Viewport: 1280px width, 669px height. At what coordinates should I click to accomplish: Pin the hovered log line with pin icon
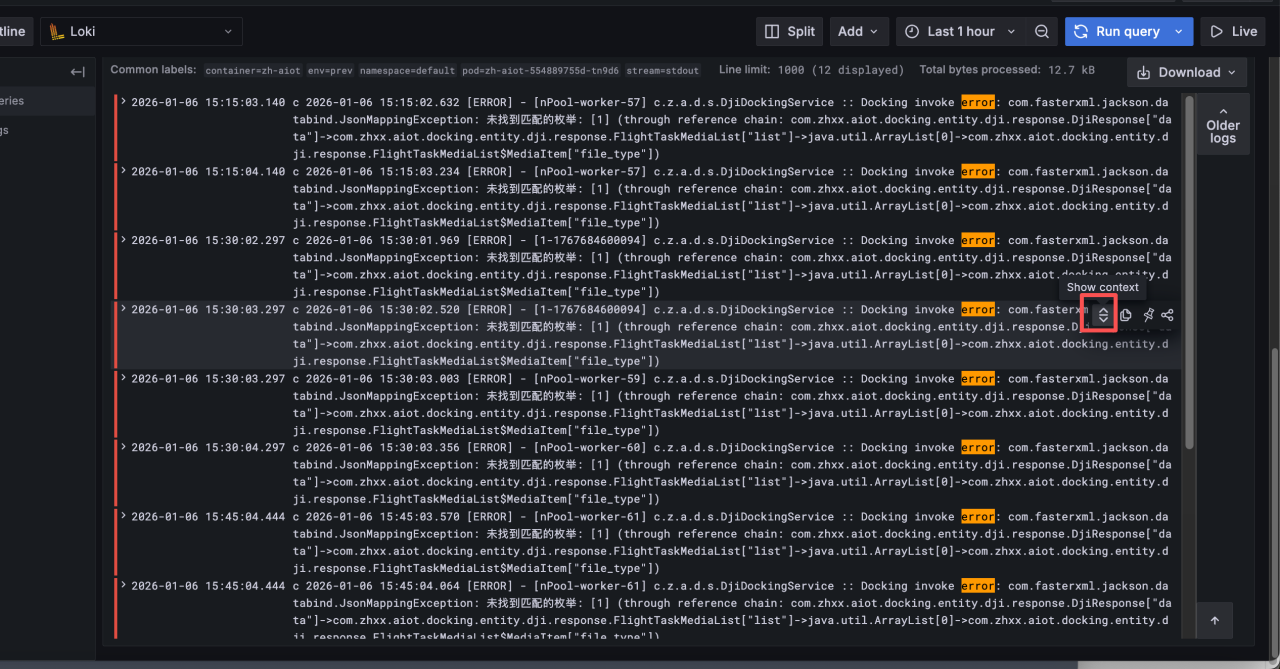pos(1147,315)
